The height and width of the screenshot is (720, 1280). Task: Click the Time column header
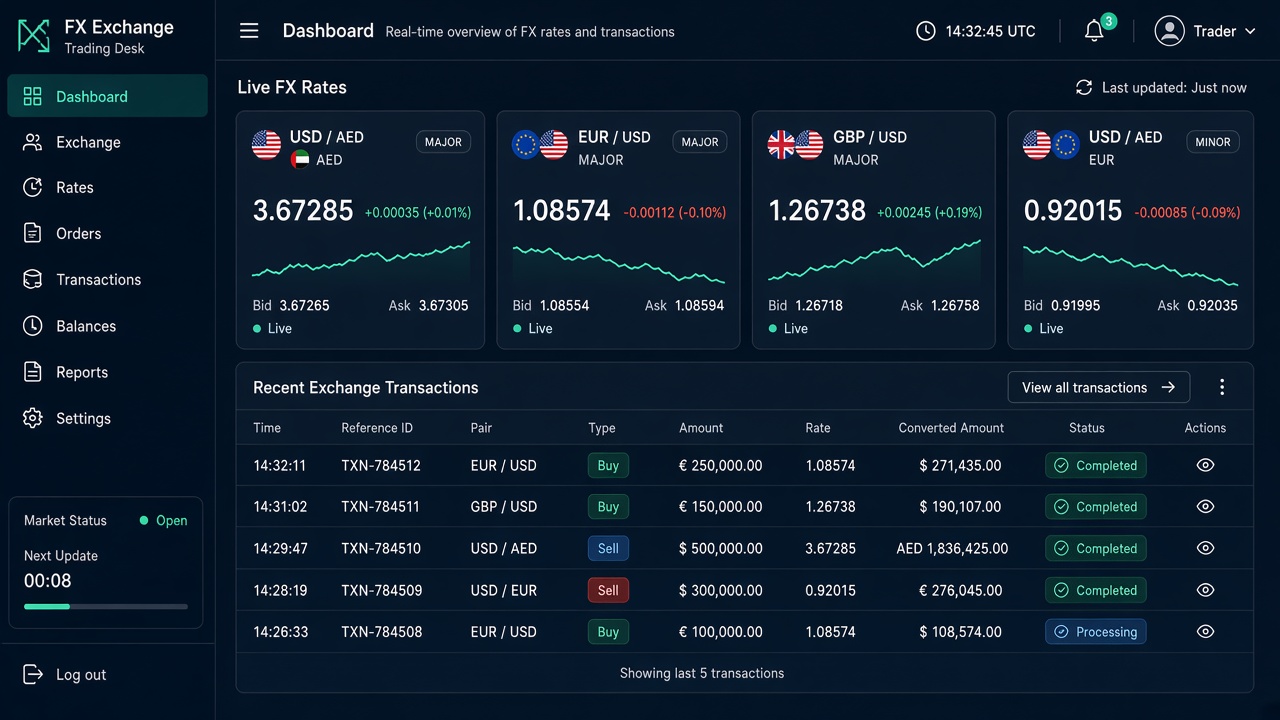[267, 428]
